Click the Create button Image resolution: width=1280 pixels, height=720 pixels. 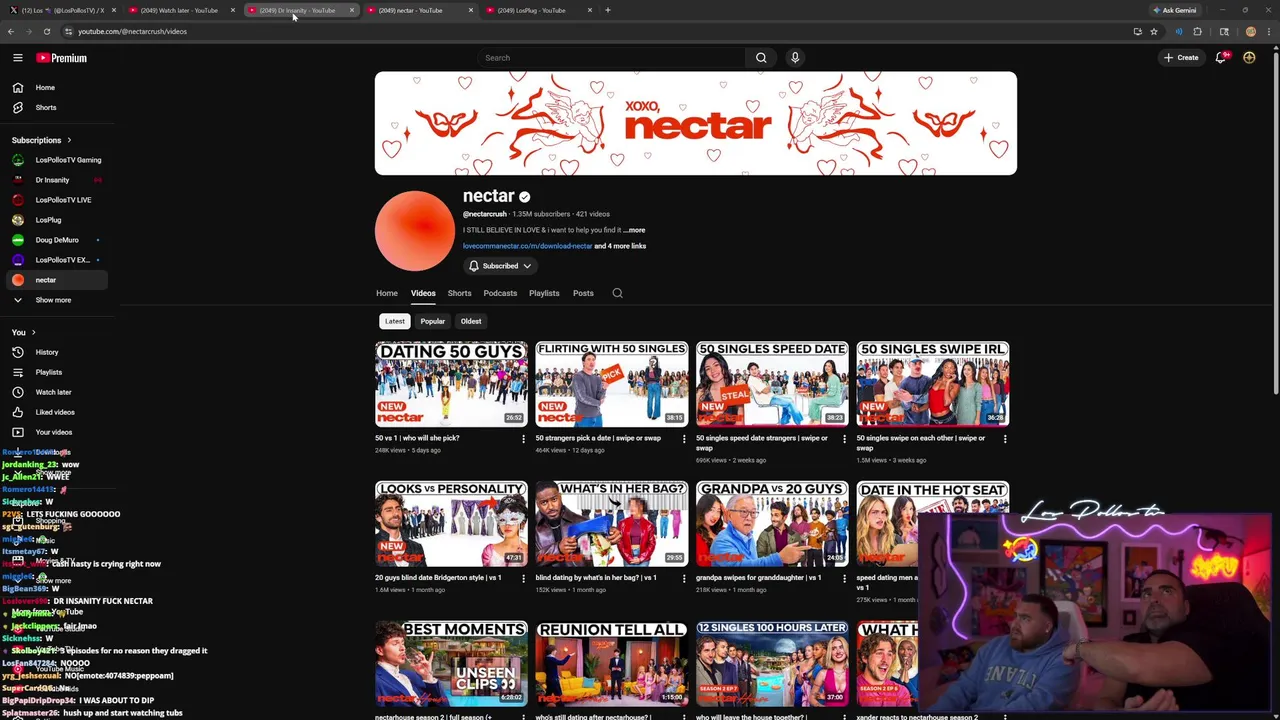coord(1181,58)
